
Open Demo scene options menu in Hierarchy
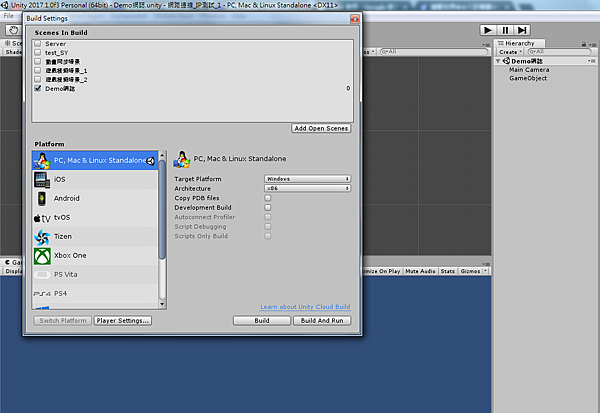tap(592, 61)
